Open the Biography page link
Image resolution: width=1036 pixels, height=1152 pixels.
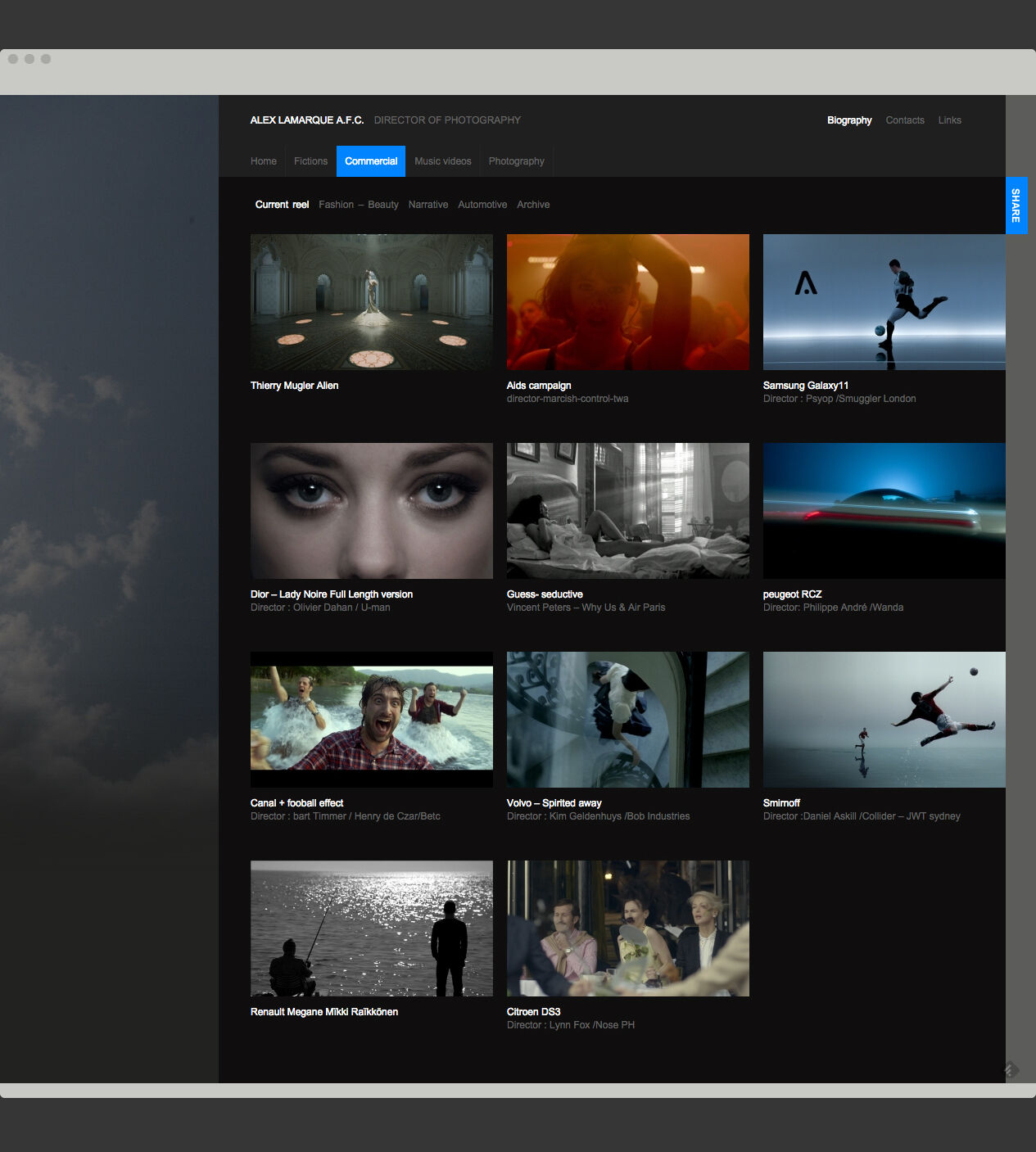coord(849,120)
